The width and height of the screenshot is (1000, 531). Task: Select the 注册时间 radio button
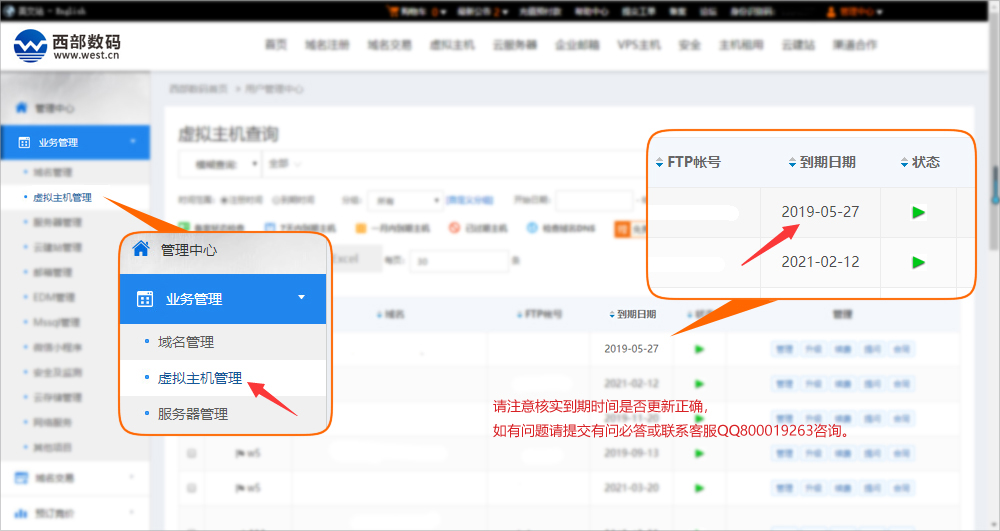coord(224,200)
